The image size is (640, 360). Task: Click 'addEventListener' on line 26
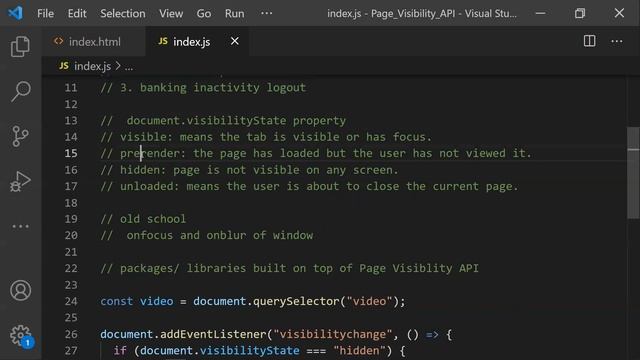coord(213,334)
